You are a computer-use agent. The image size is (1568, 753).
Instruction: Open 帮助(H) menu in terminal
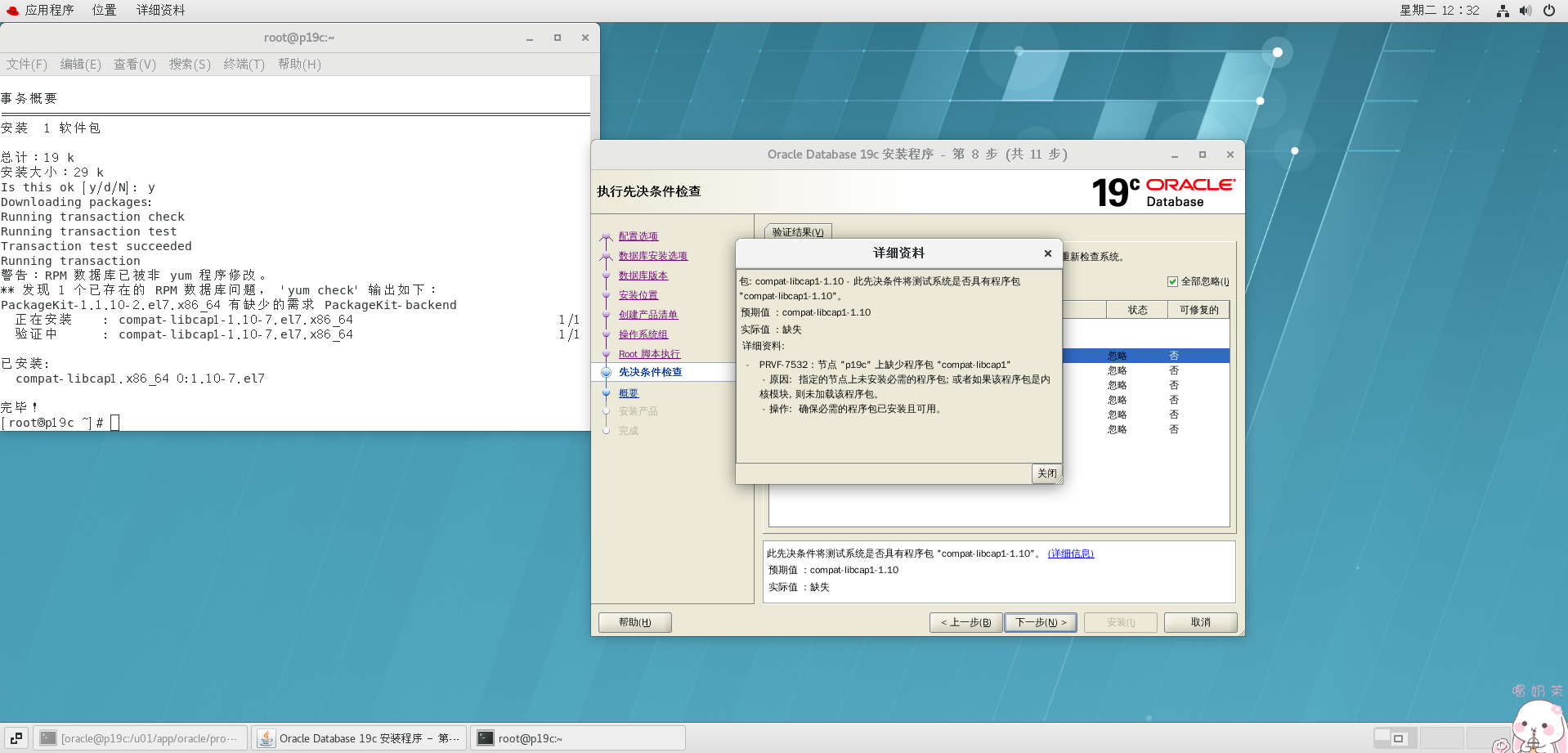point(299,64)
